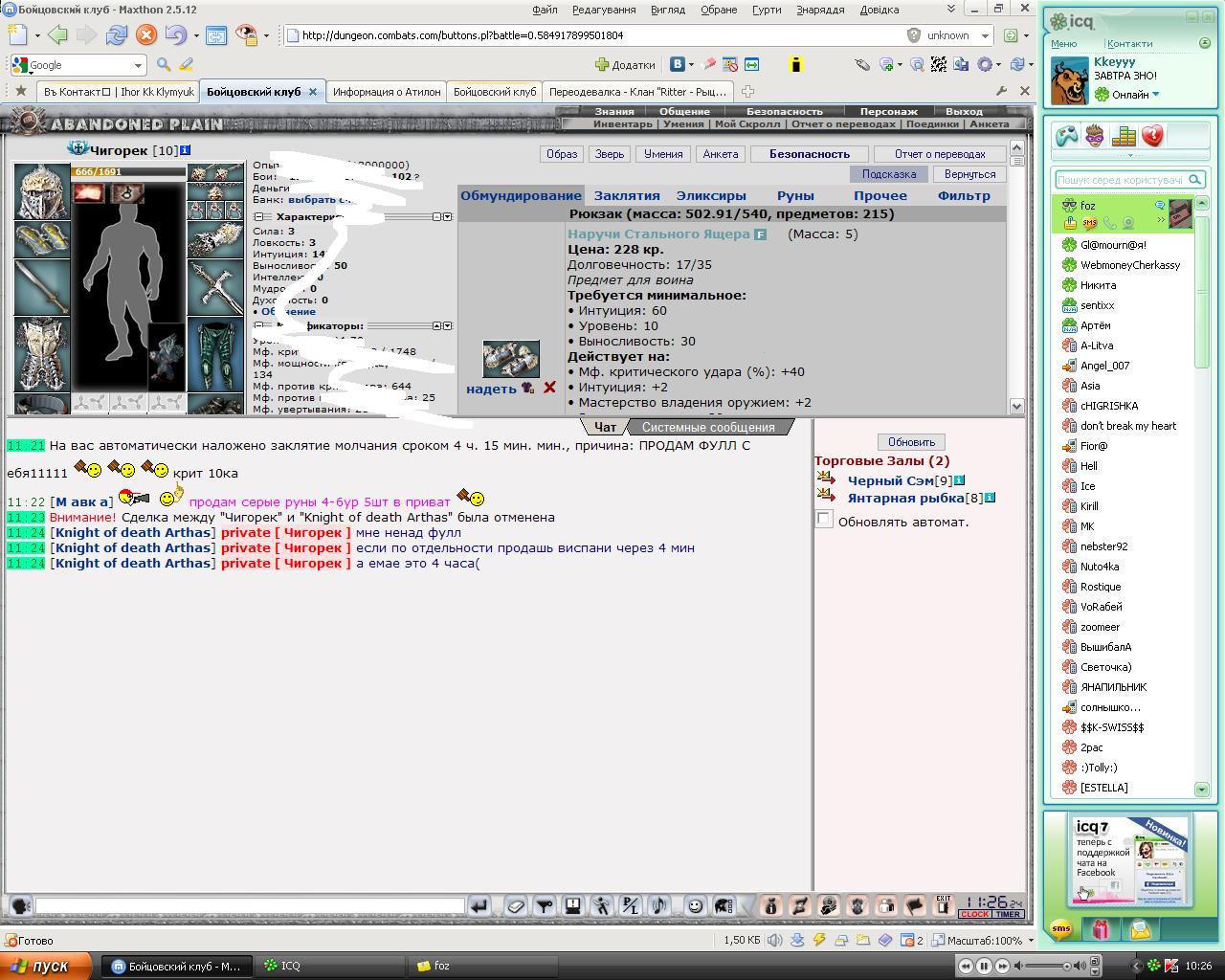This screenshot has width=1225, height=980.
Task: Go back with the green arrow
Action: (57, 35)
